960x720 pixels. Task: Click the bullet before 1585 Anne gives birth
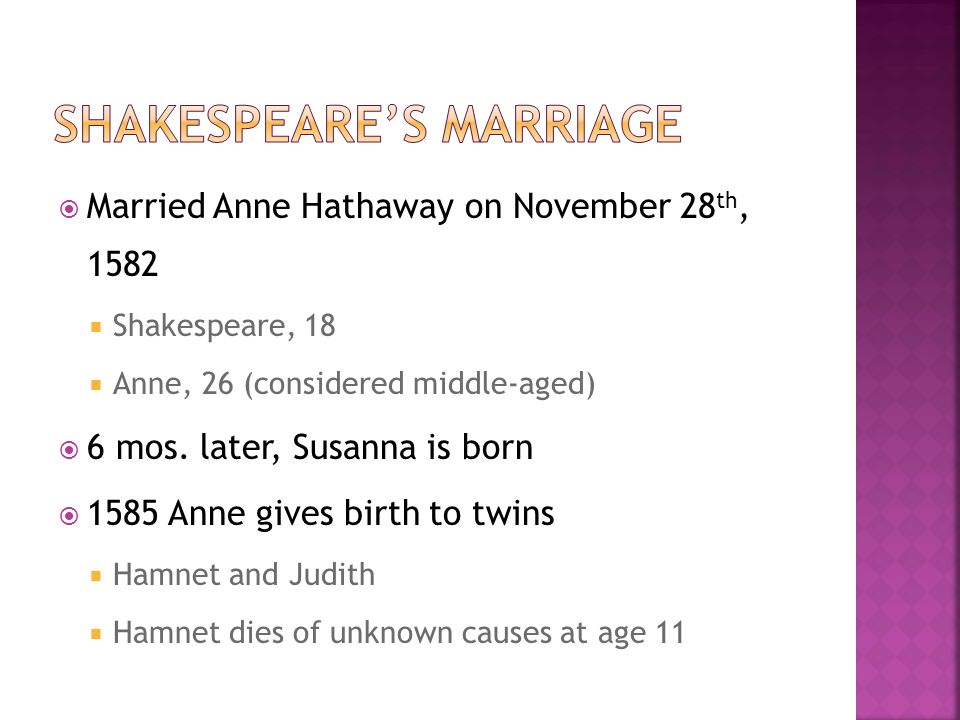(x=69, y=516)
